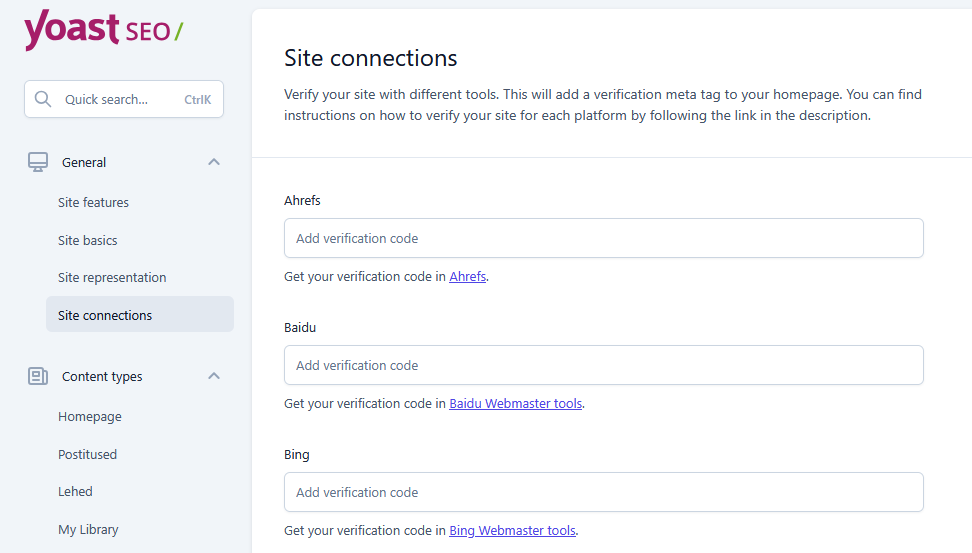972x553 pixels.
Task: Open Lehed content type settings
Action: click(75, 491)
